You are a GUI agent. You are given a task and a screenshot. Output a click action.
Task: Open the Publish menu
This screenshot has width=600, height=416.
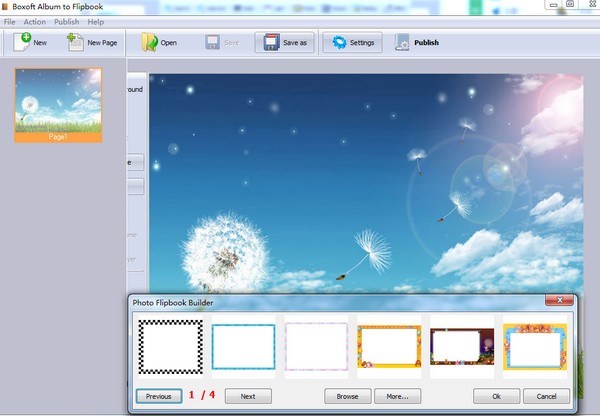66,21
